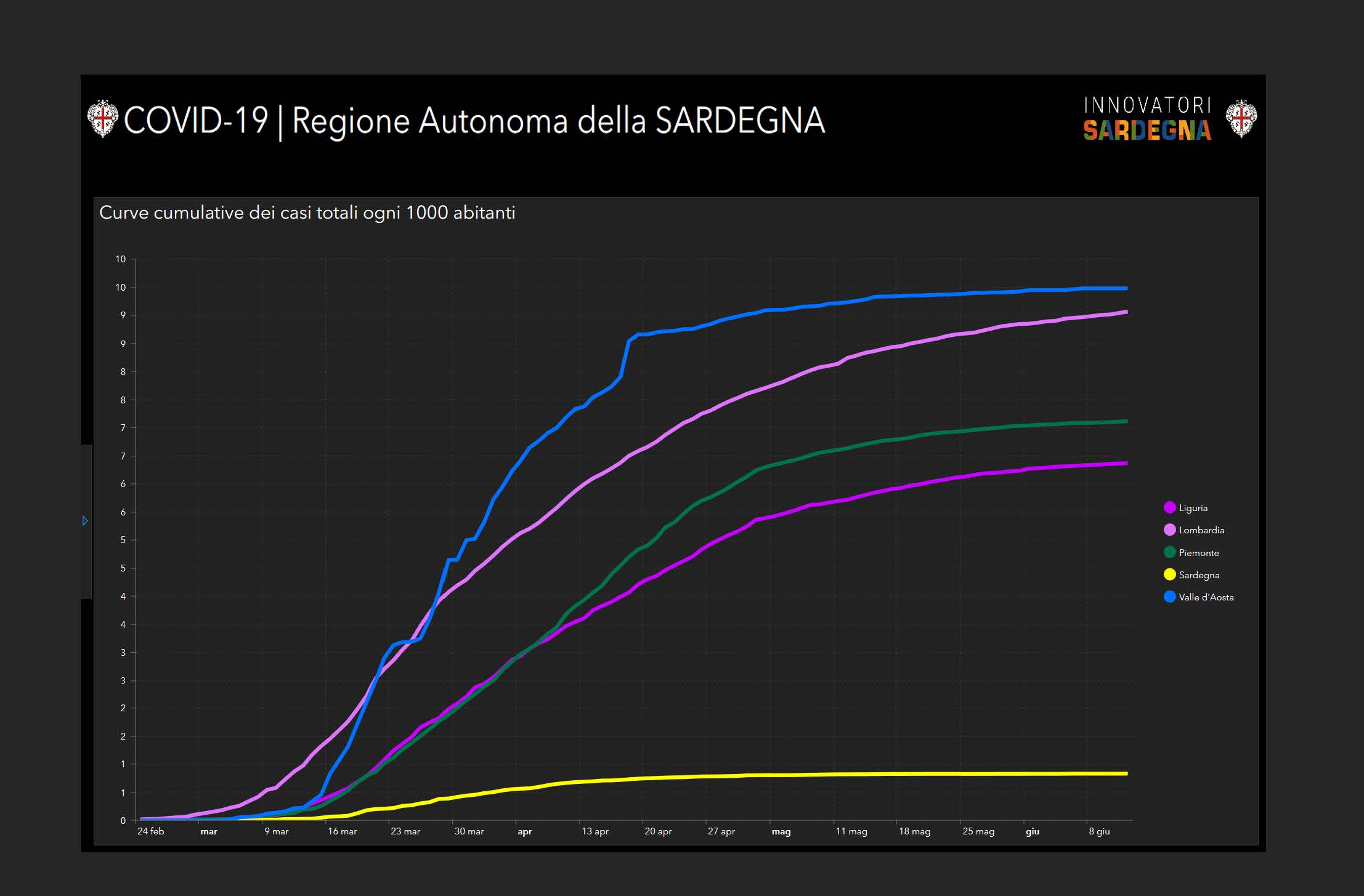
Task: Toggle Sardegna series via its yellow legend marker
Action: pyautogui.click(x=1169, y=575)
